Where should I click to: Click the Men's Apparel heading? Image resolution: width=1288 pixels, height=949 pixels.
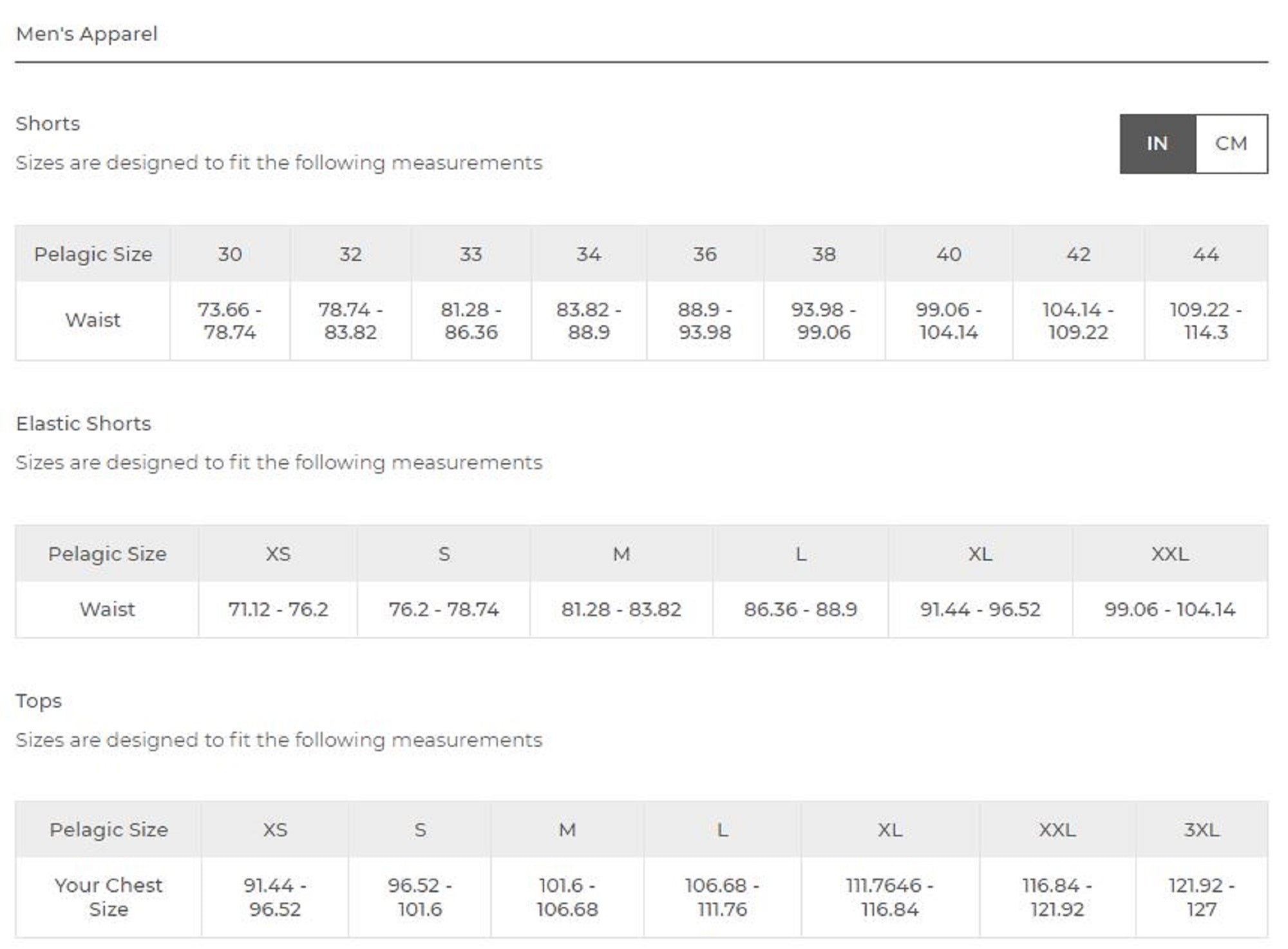coord(87,34)
